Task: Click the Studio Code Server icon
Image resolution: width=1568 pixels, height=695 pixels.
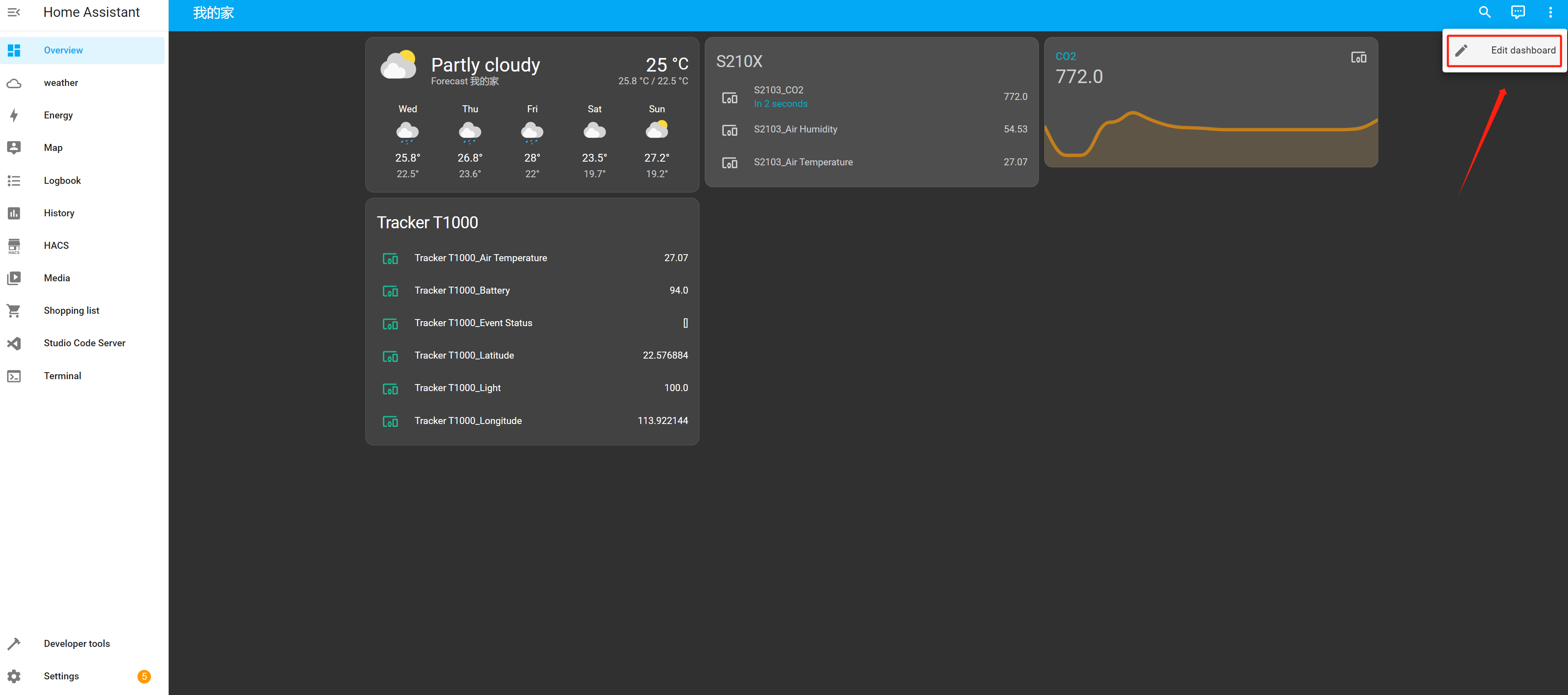Action: click(14, 343)
